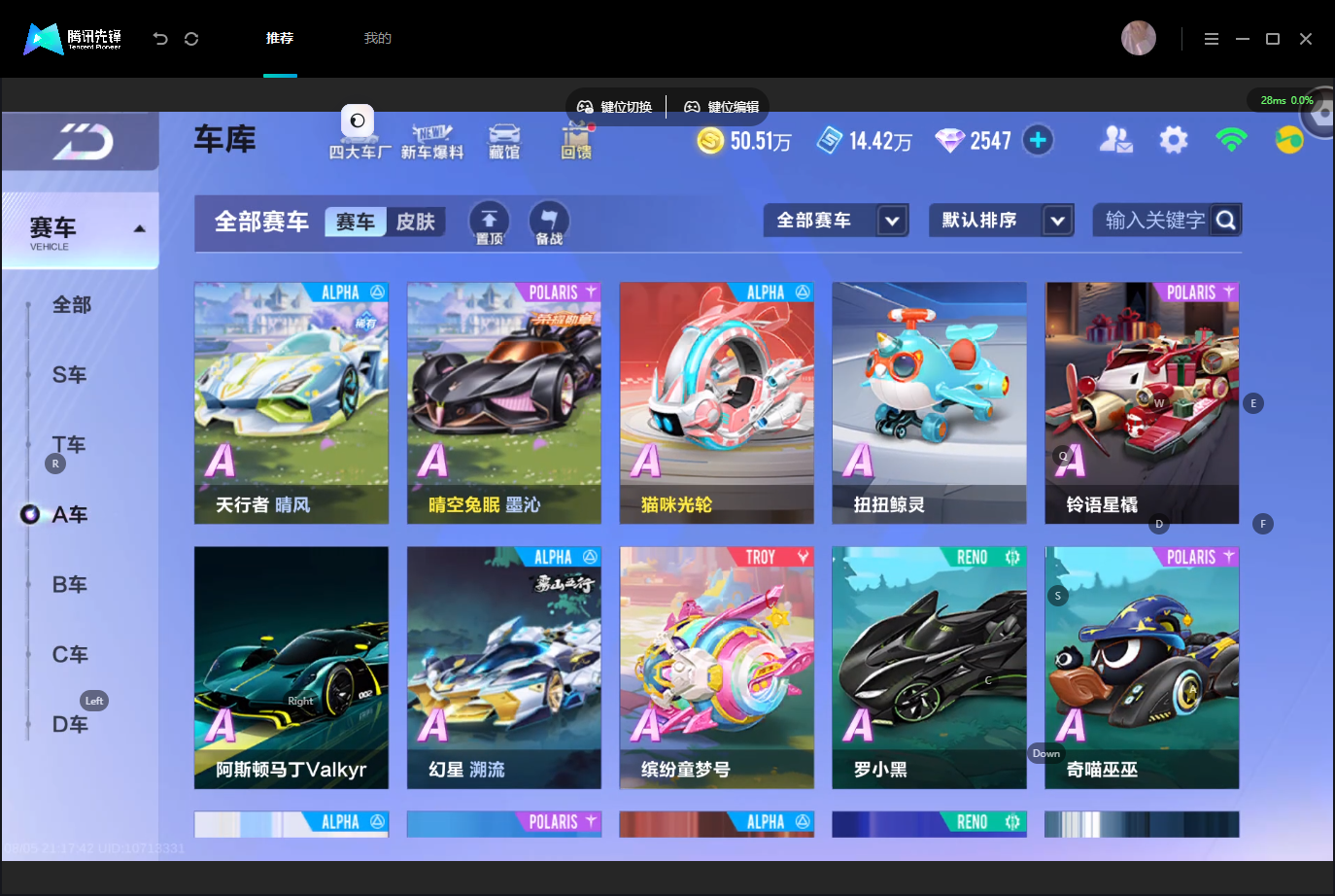Switch to the 推荐 tab
Viewport: 1335px width, 896px height.
pyautogui.click(x=280, y=38)
